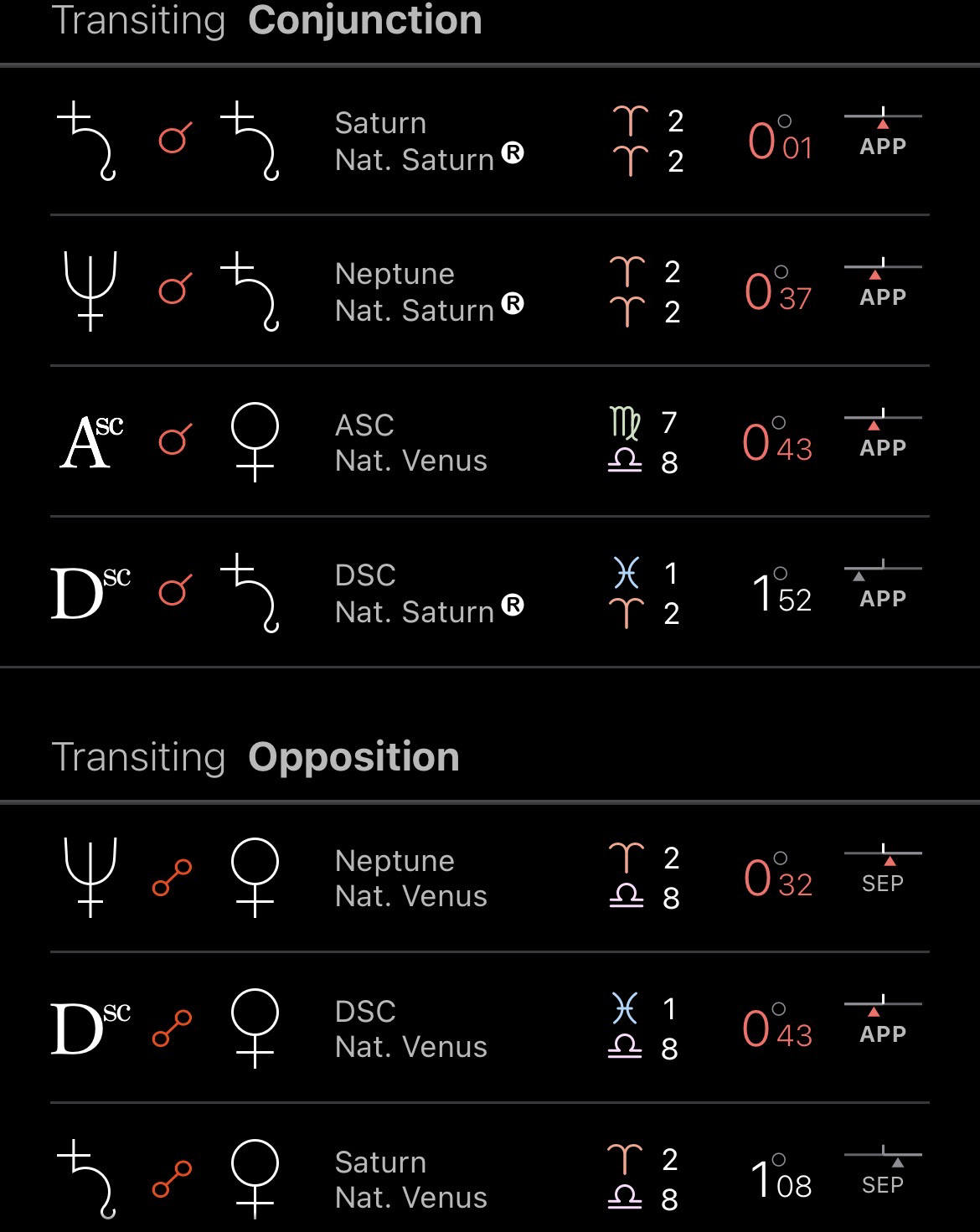Screen dimensions: 980x1232
Task: Tap the 1°52 orb value in the DSC row
Action: click(781, 593)
